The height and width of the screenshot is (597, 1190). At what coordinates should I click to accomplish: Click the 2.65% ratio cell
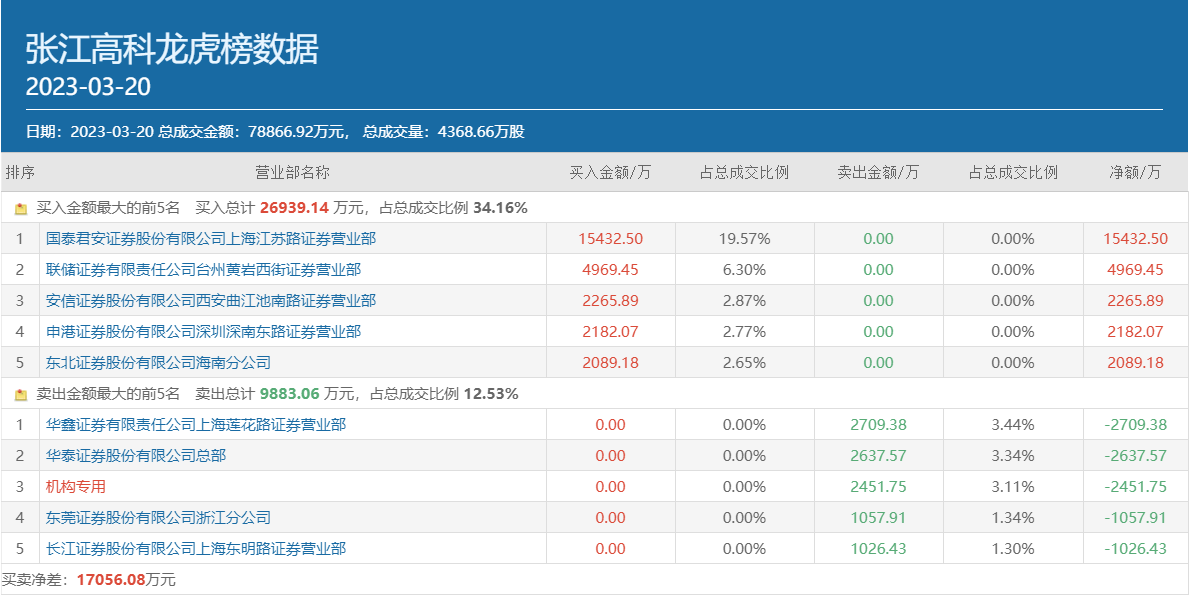(x=745, y=363)
